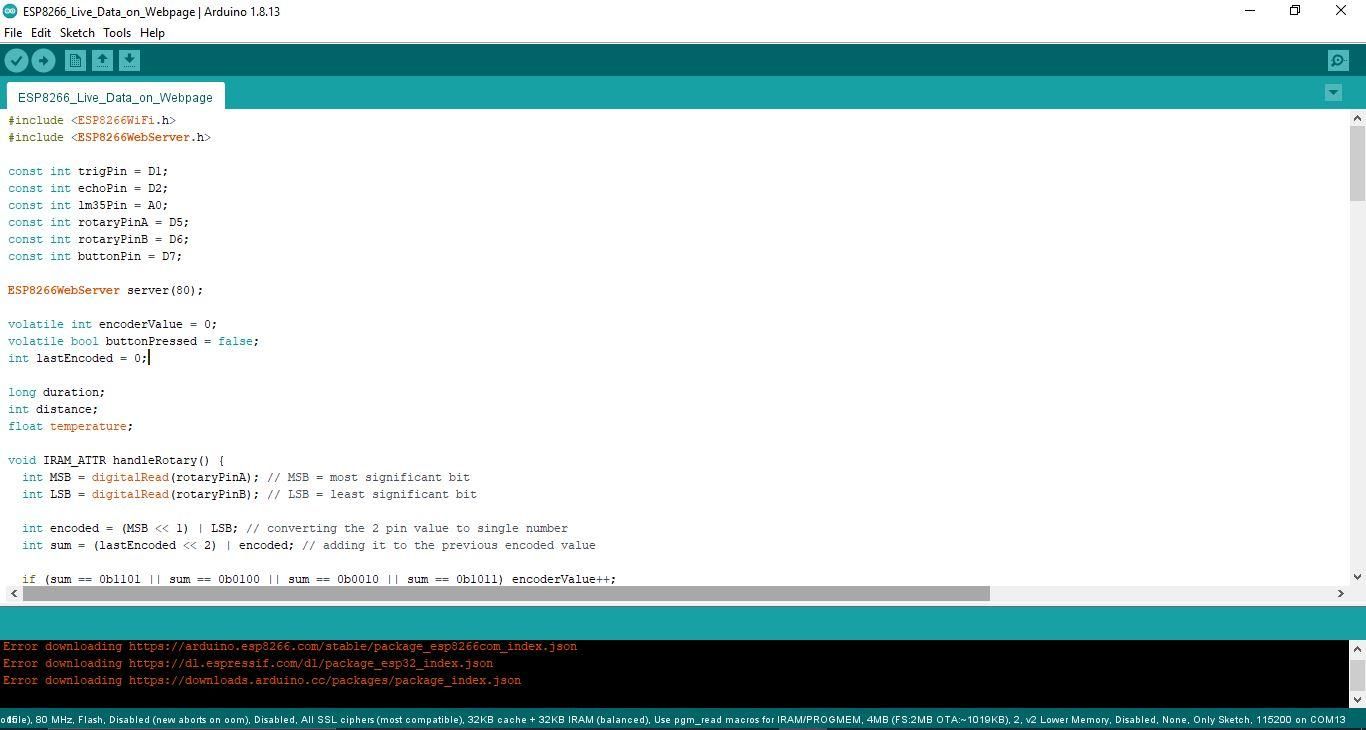Image resolution: width=1366 pixels, height=730 pixels.
Task: Open the Help menu
Action: pyautogui.click(x=152, y=33)
